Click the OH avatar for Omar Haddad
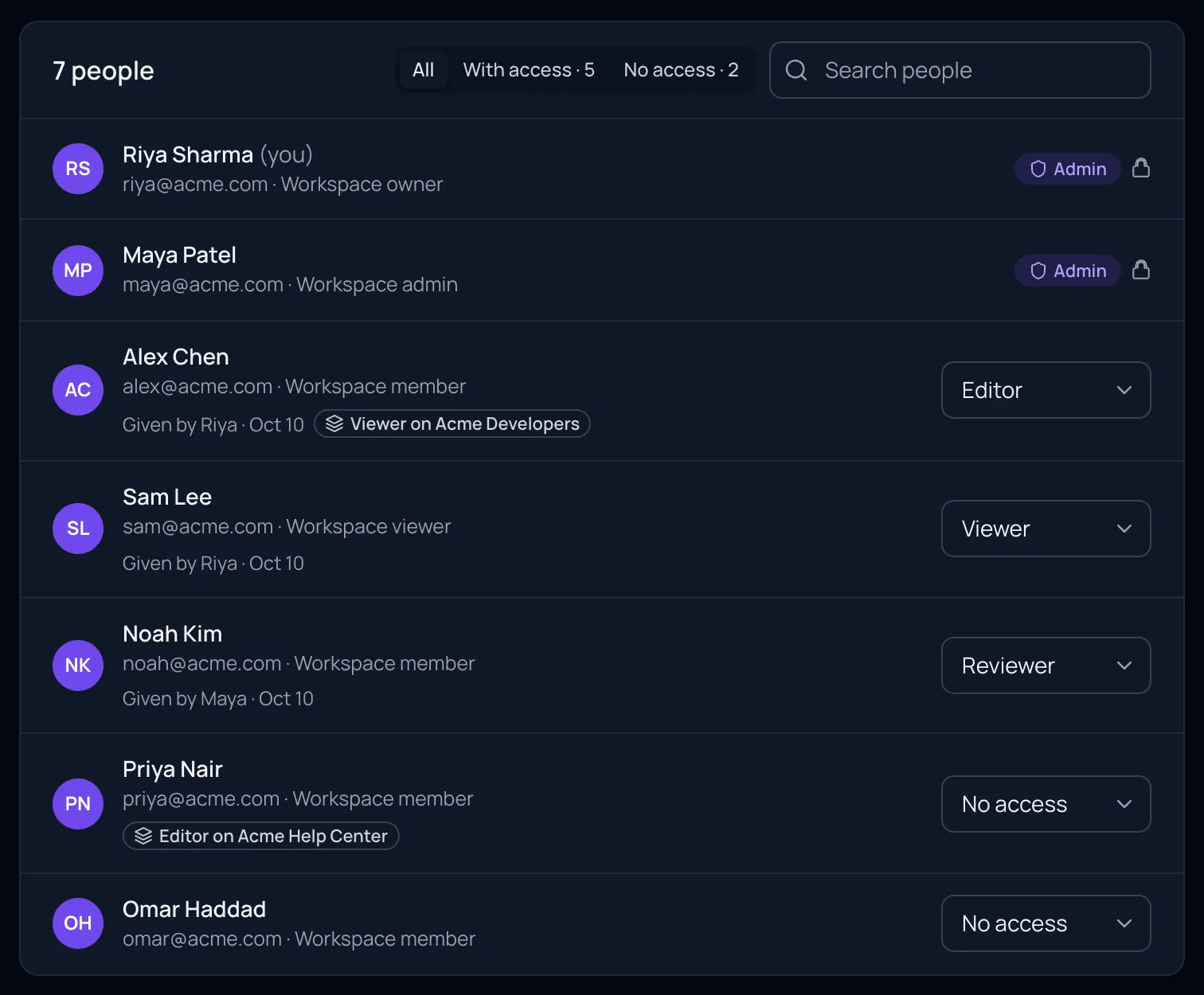Viewport: 1204px width, 995px height. pos(78,923)
